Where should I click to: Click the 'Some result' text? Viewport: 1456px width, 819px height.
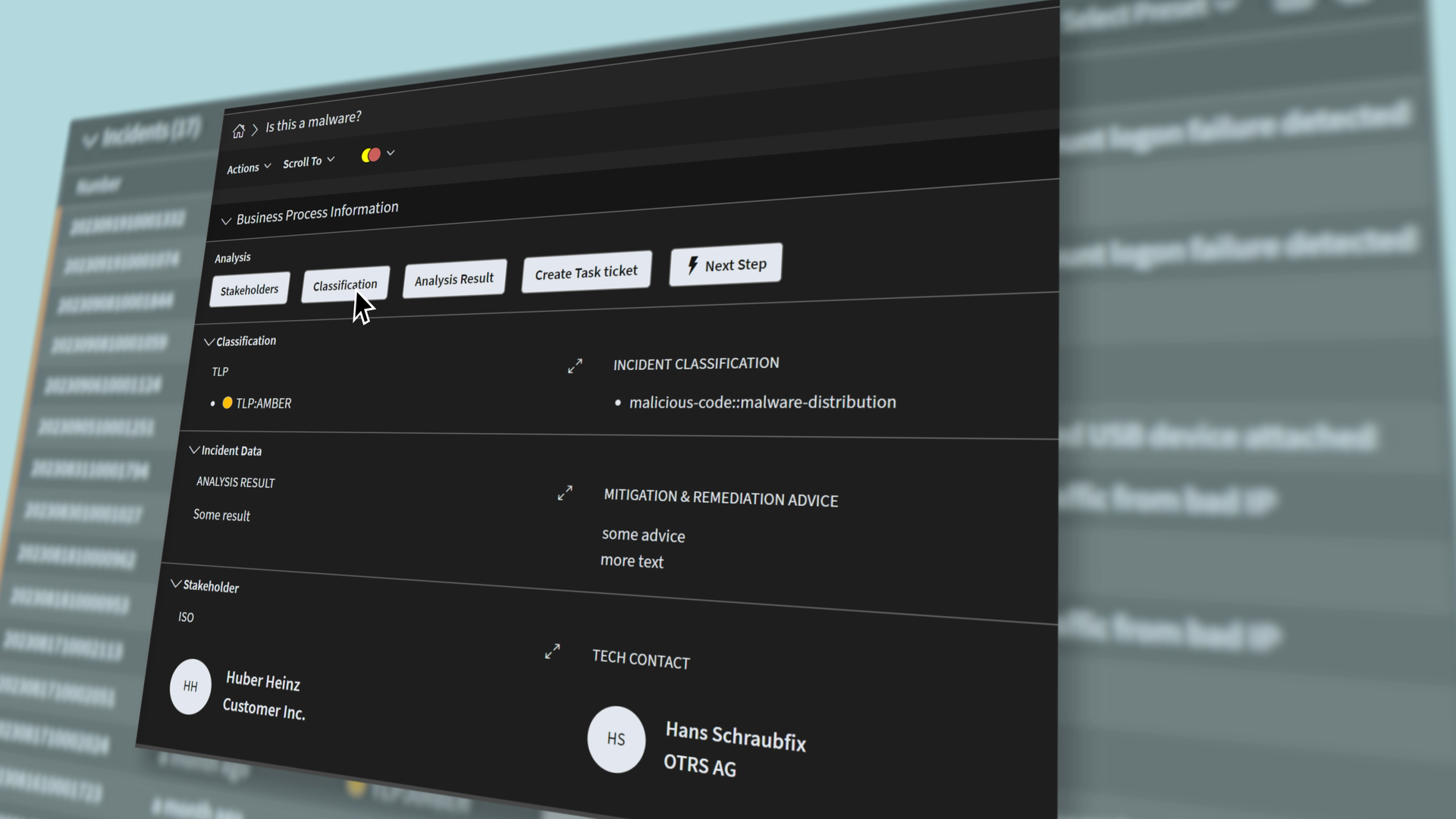221,515
